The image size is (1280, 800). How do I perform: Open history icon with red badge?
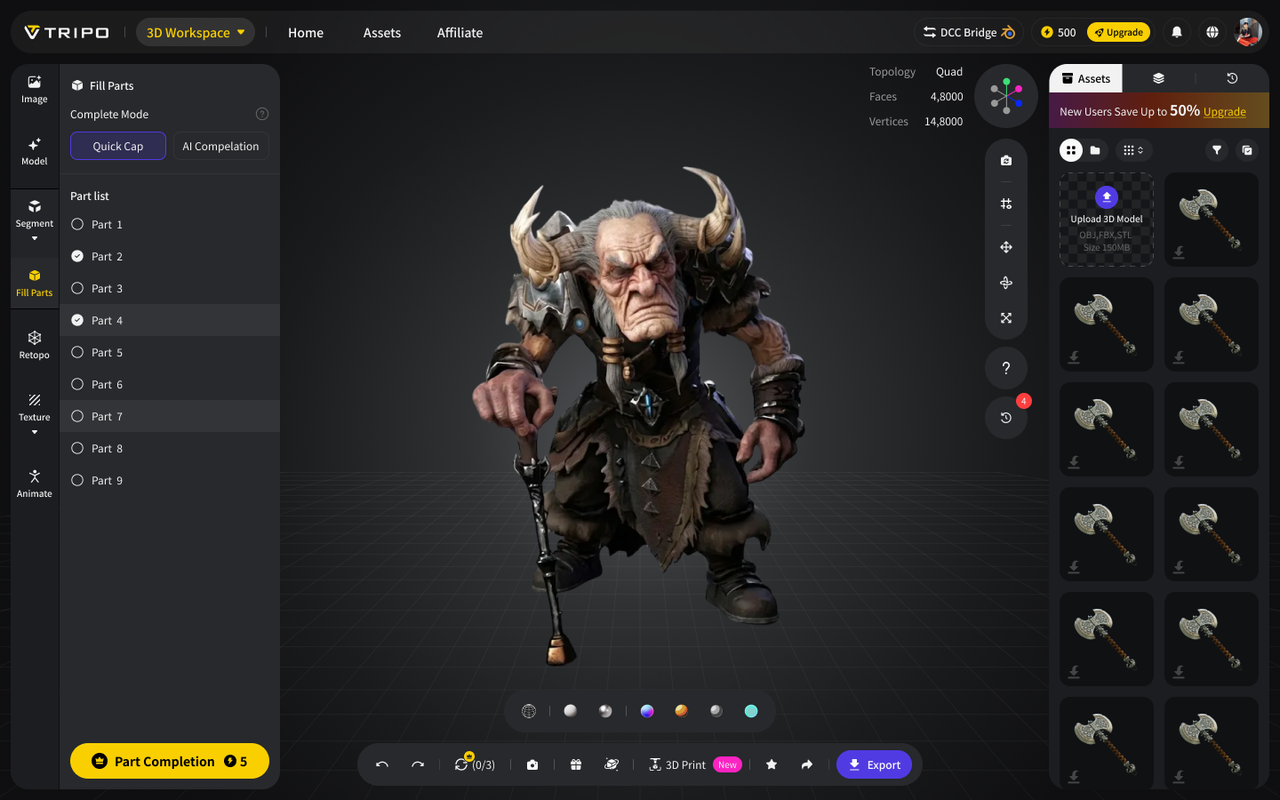tap(1006, 418)
